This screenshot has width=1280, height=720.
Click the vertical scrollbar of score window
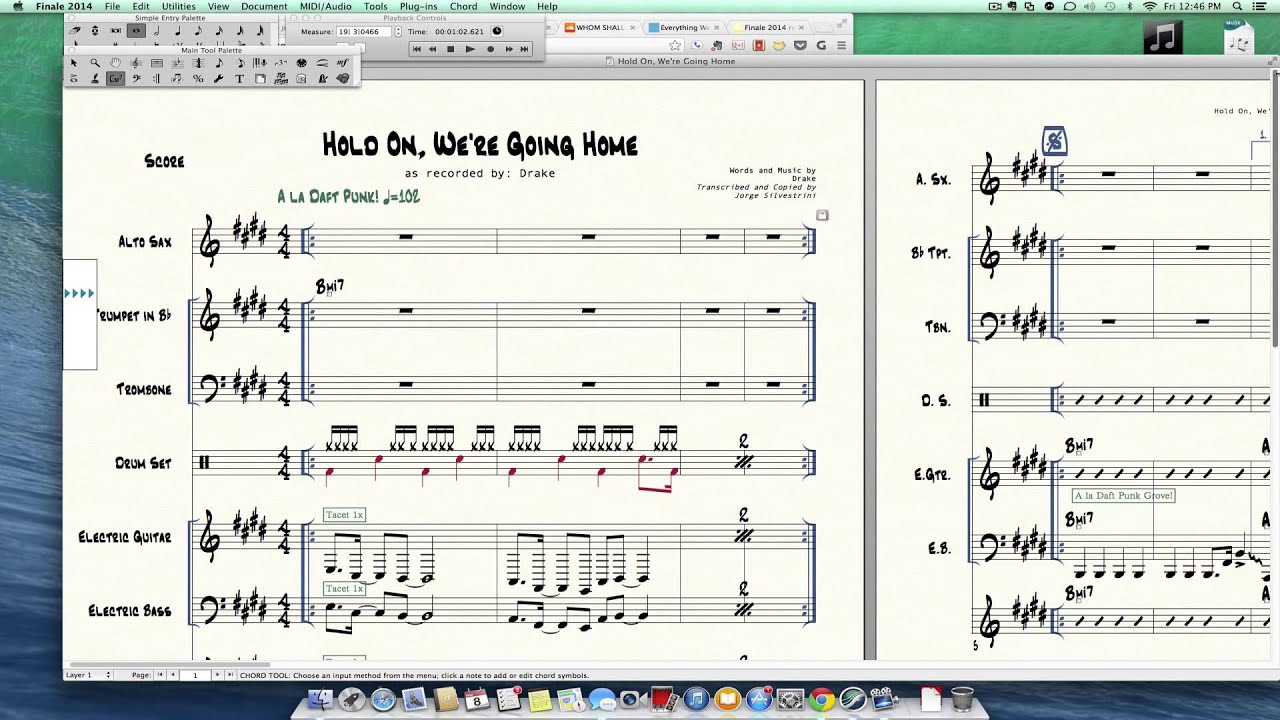coord(1275,210)
